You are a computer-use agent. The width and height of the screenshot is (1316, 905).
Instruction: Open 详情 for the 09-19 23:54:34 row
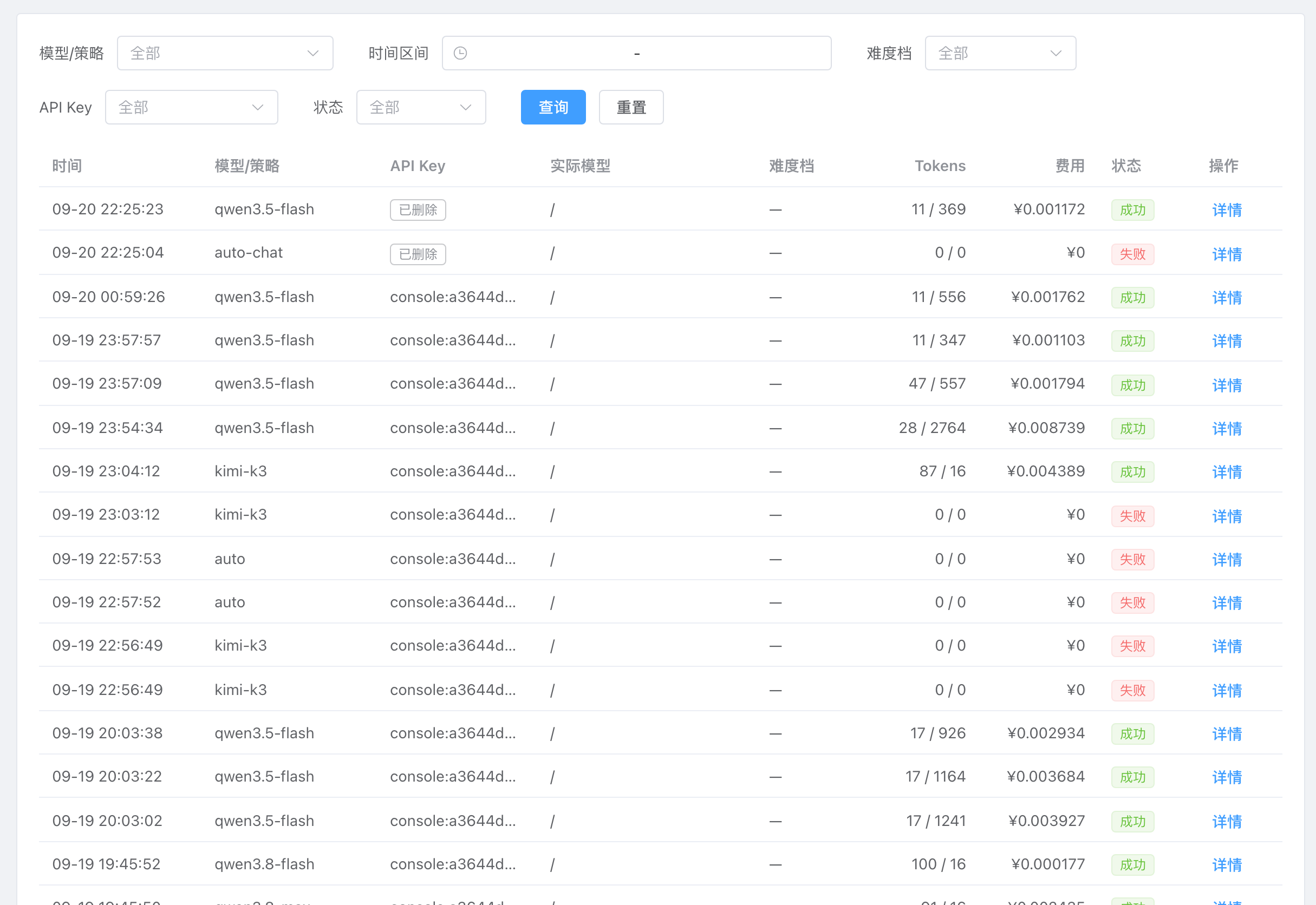click(1227, 428)
